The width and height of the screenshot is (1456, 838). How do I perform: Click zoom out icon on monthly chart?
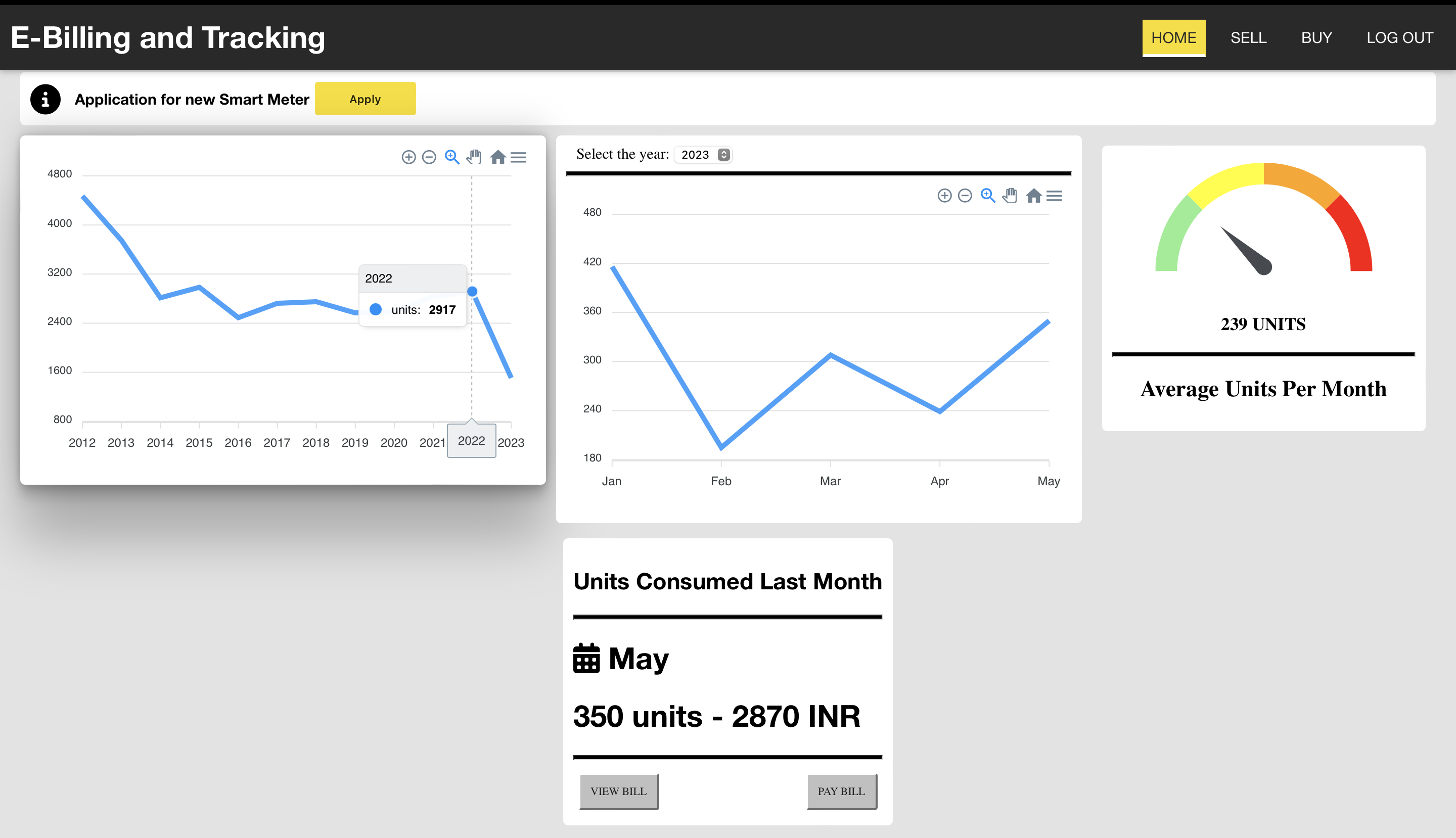(x=965, y=196)
